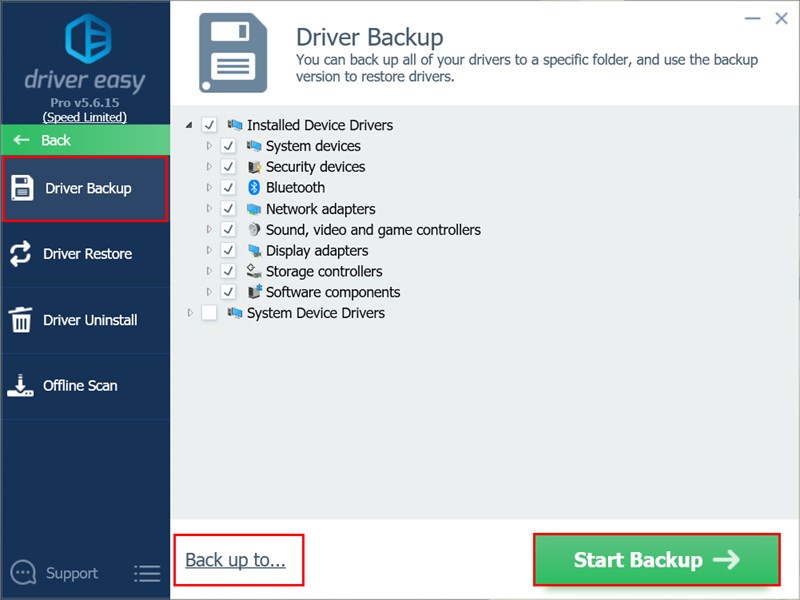The image size is (800, 600).
Task: Open the hamburger list menu icon
Action: [147, 574]
